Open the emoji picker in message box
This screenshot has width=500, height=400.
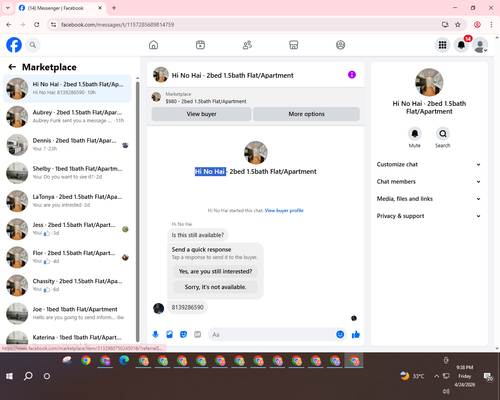340,334
